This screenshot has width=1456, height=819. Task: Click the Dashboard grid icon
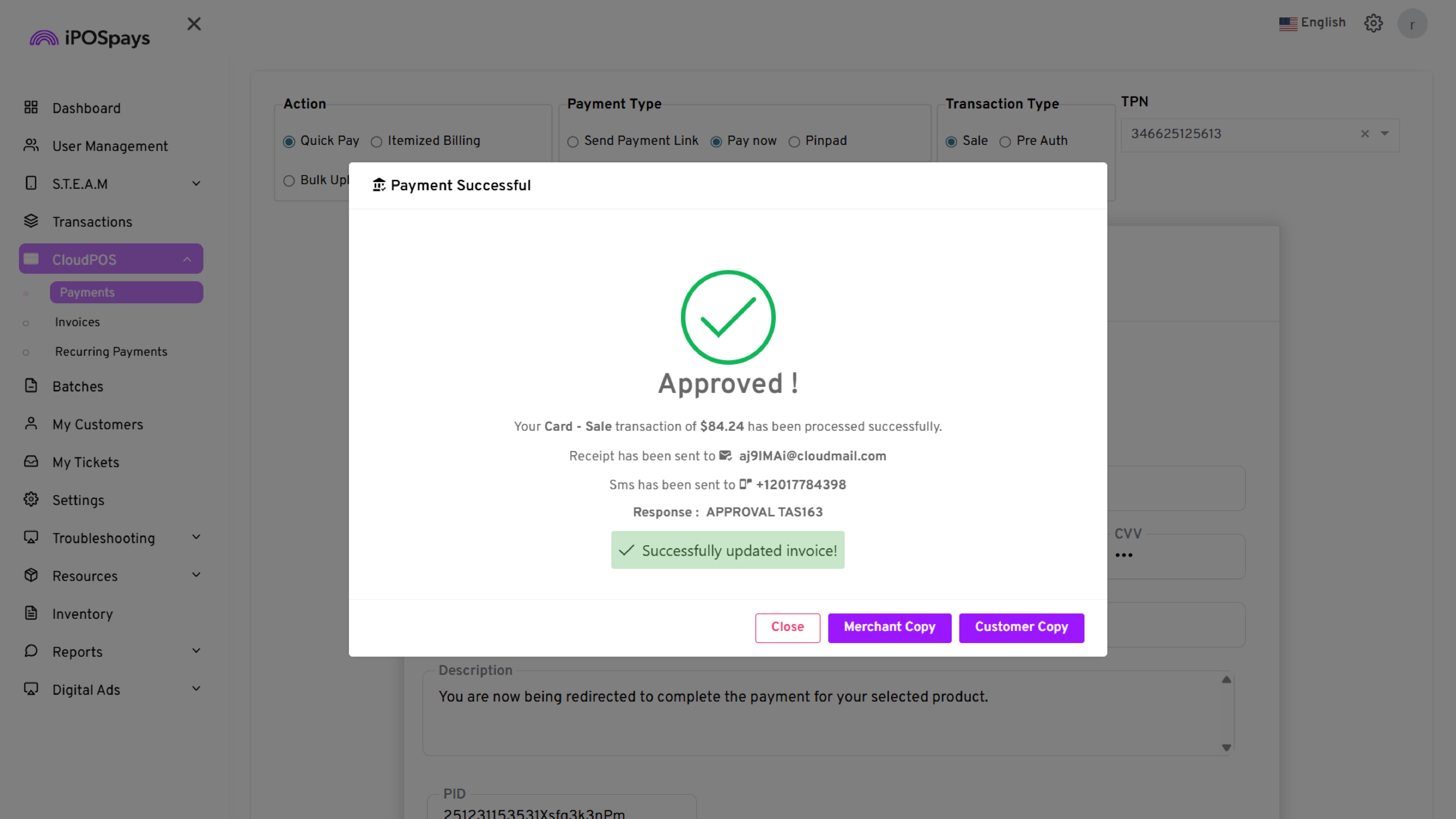coord(31,107)
